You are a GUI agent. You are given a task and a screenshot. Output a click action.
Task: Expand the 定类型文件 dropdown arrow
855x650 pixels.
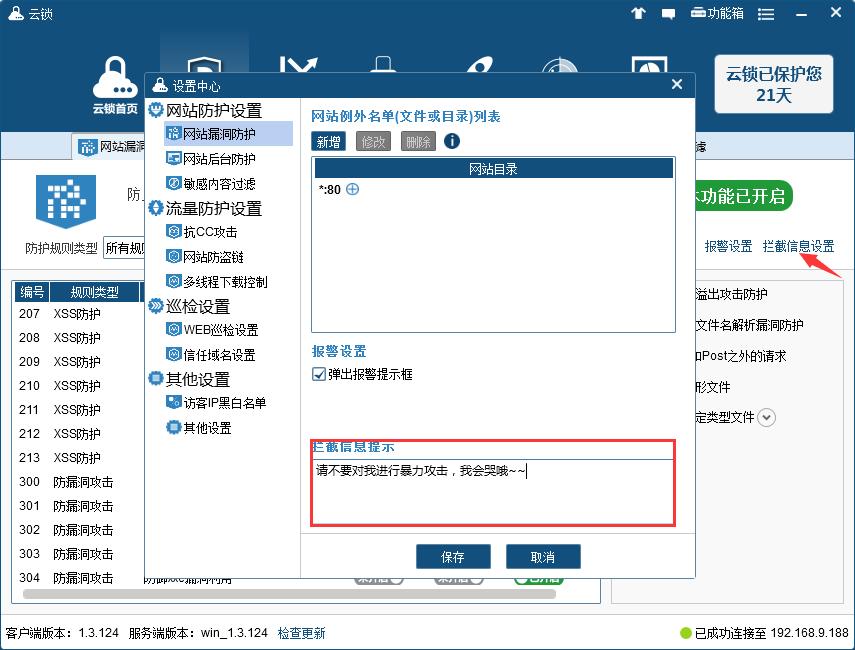(x=767, y=418)
